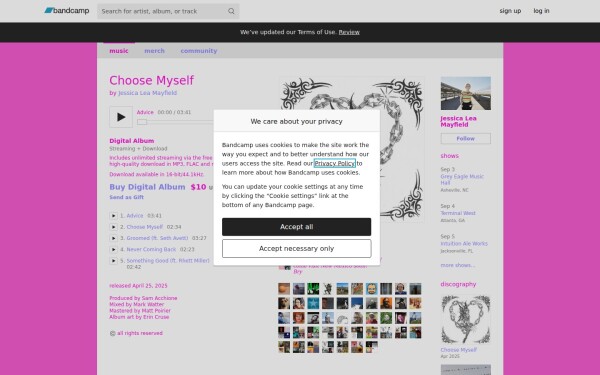600x375 pixels.
Task: Click the Send as Gift link
Action: point(126,197)
